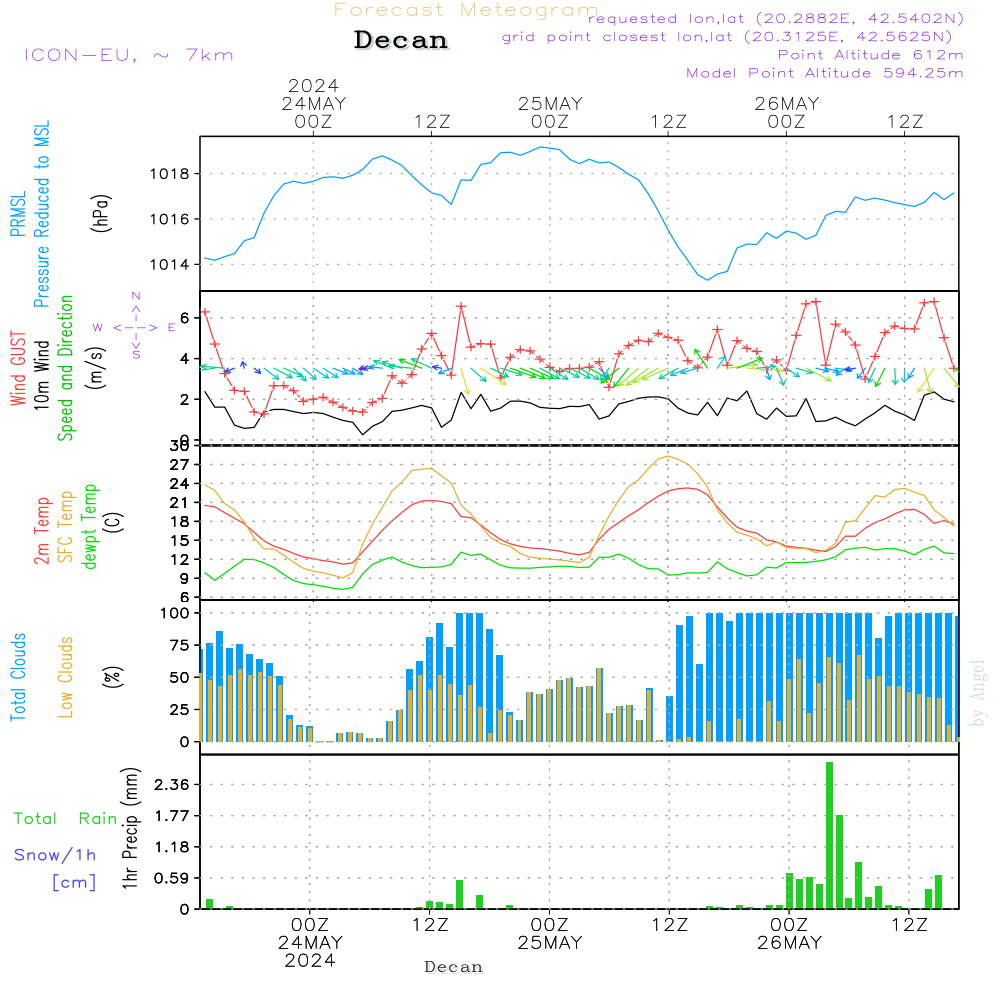Click the tallest rain bar on 26 May
This screenshot has height=1000, width=1000.
click(829, 835)
